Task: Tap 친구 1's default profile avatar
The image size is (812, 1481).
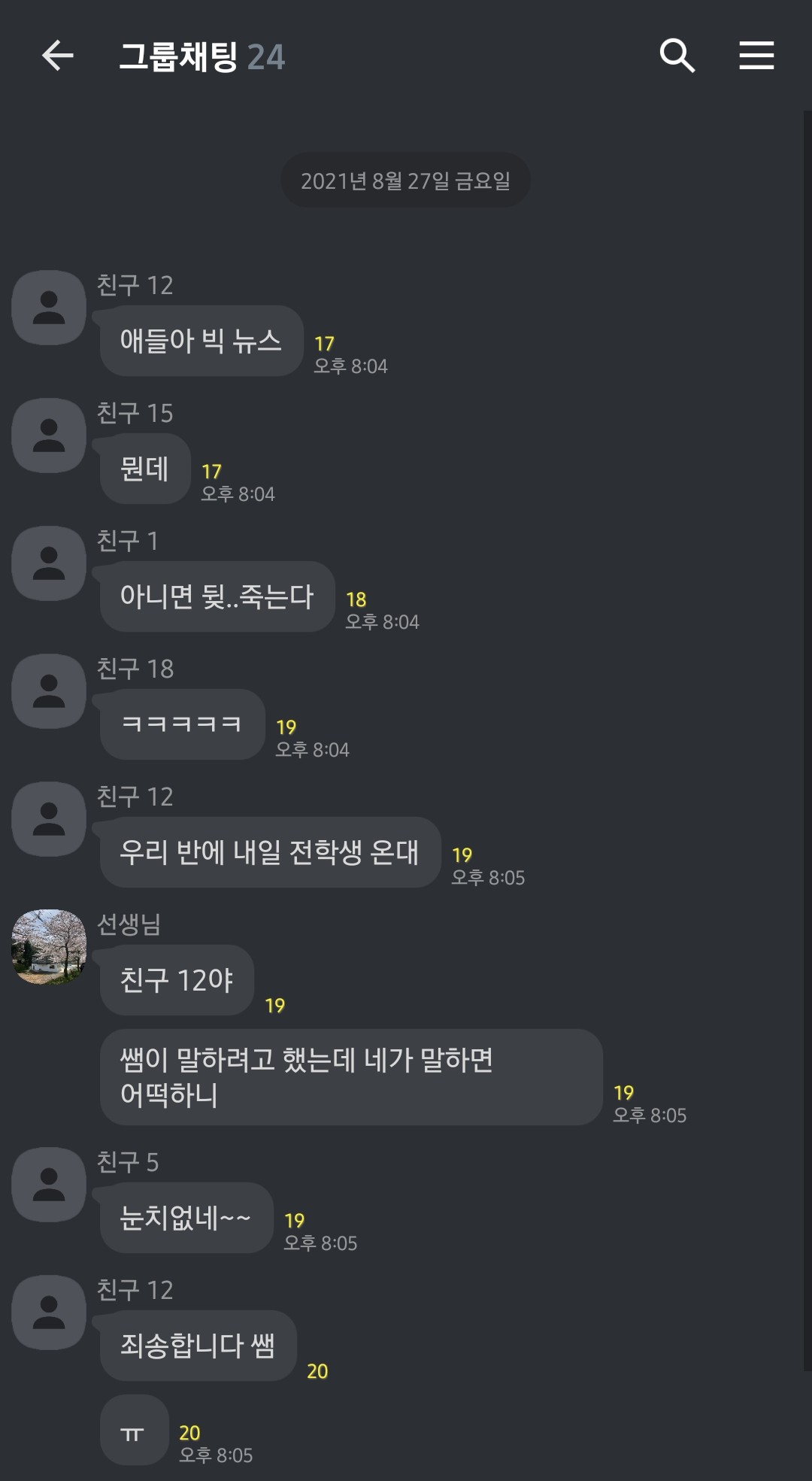Action: [x=49, y=563]
